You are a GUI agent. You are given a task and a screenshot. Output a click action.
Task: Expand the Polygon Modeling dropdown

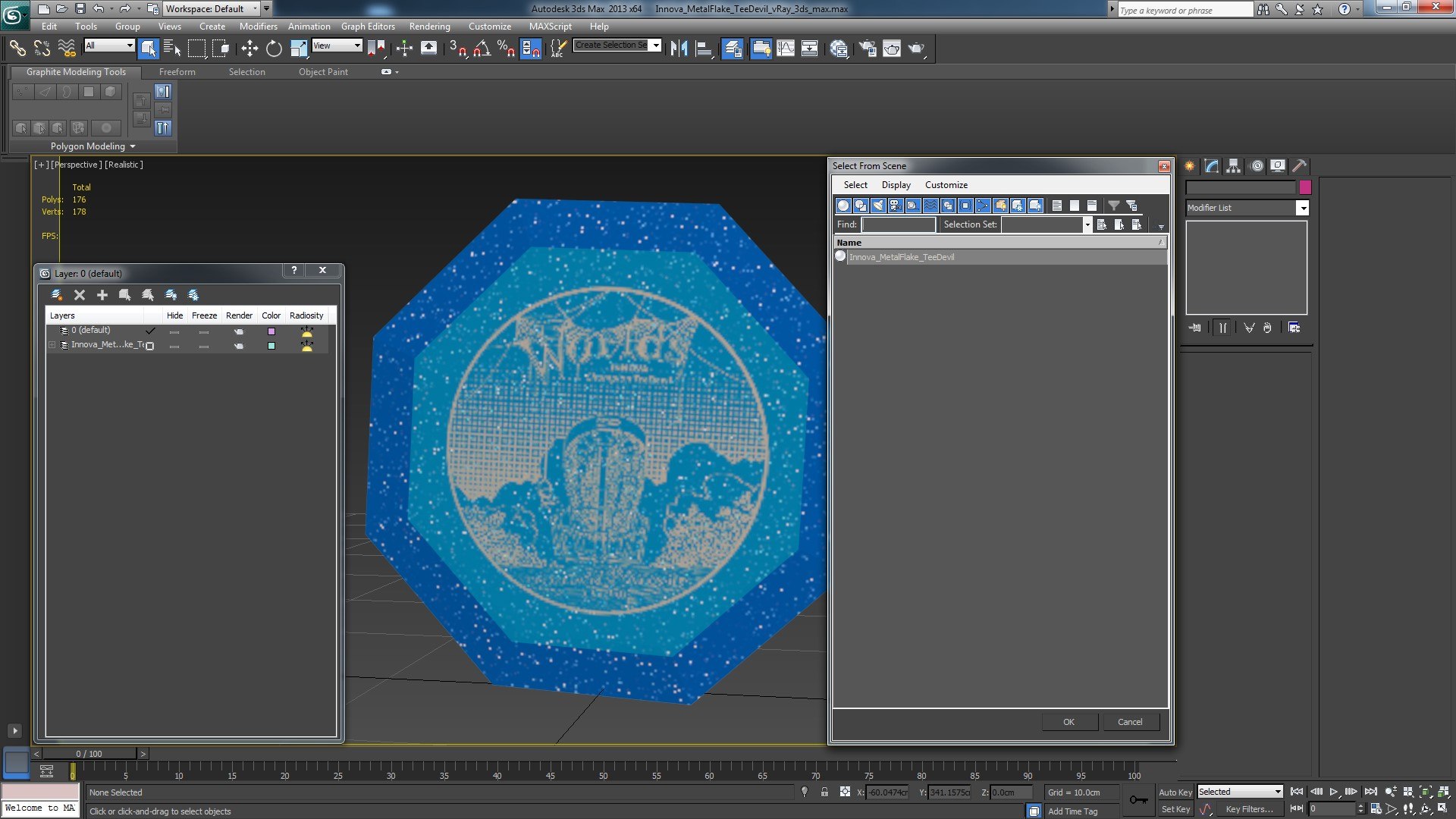tap(93, 146)
